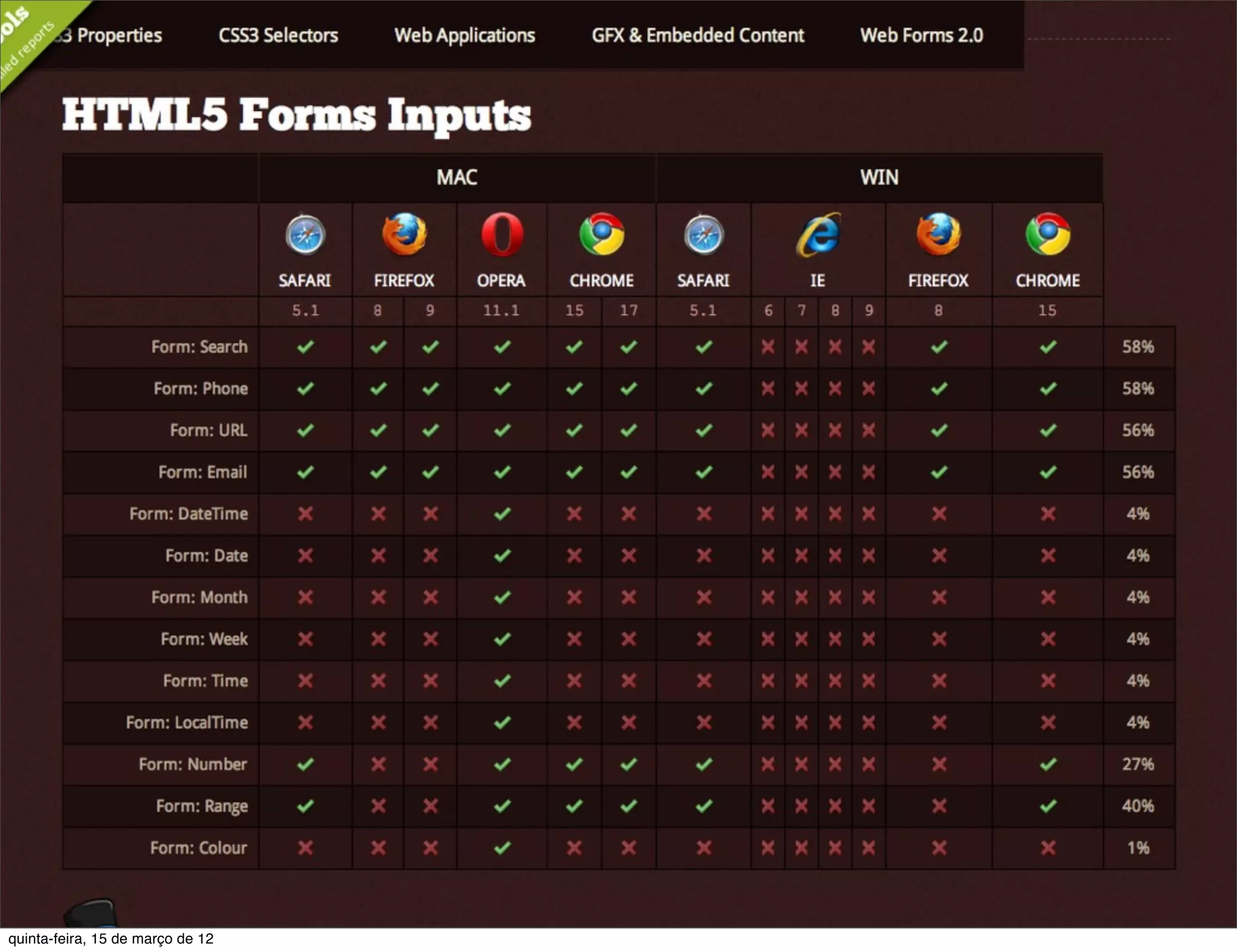Click the Mac Firefox browser icon
This screenshot has width=1237, height=952.
(x=404, y=234)
